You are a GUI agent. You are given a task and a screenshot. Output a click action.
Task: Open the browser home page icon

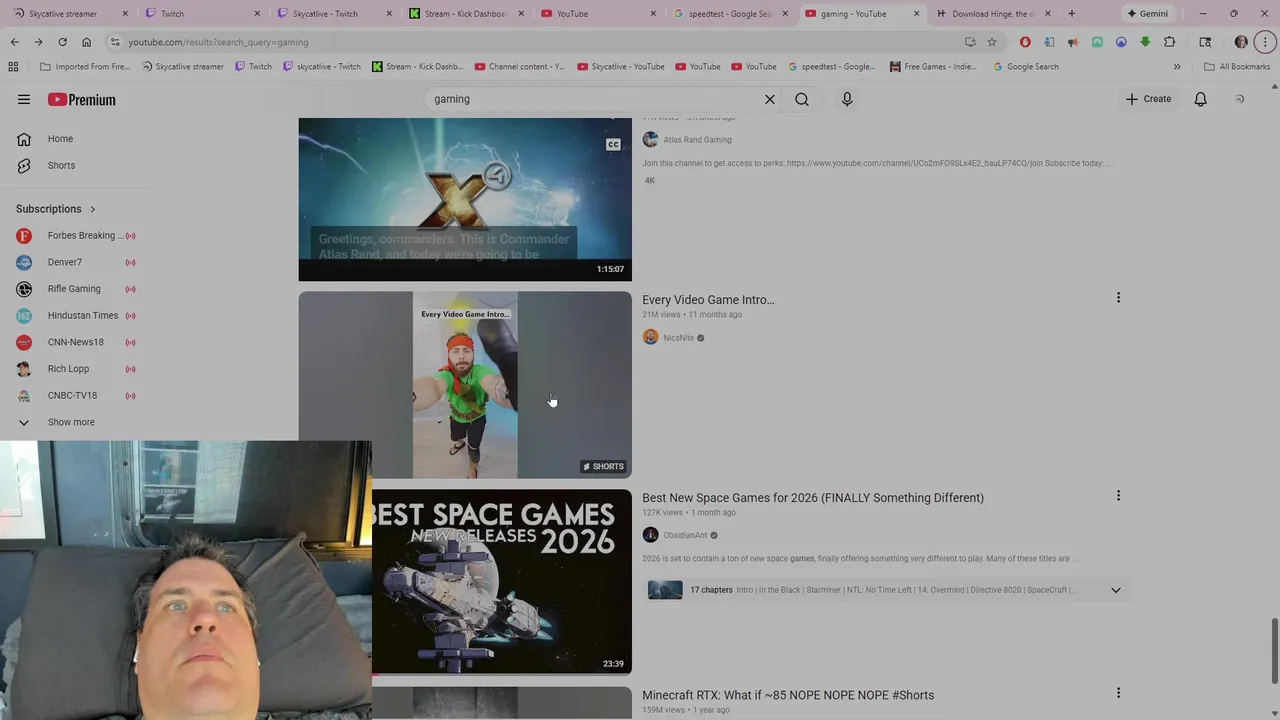tap(86, 42)
